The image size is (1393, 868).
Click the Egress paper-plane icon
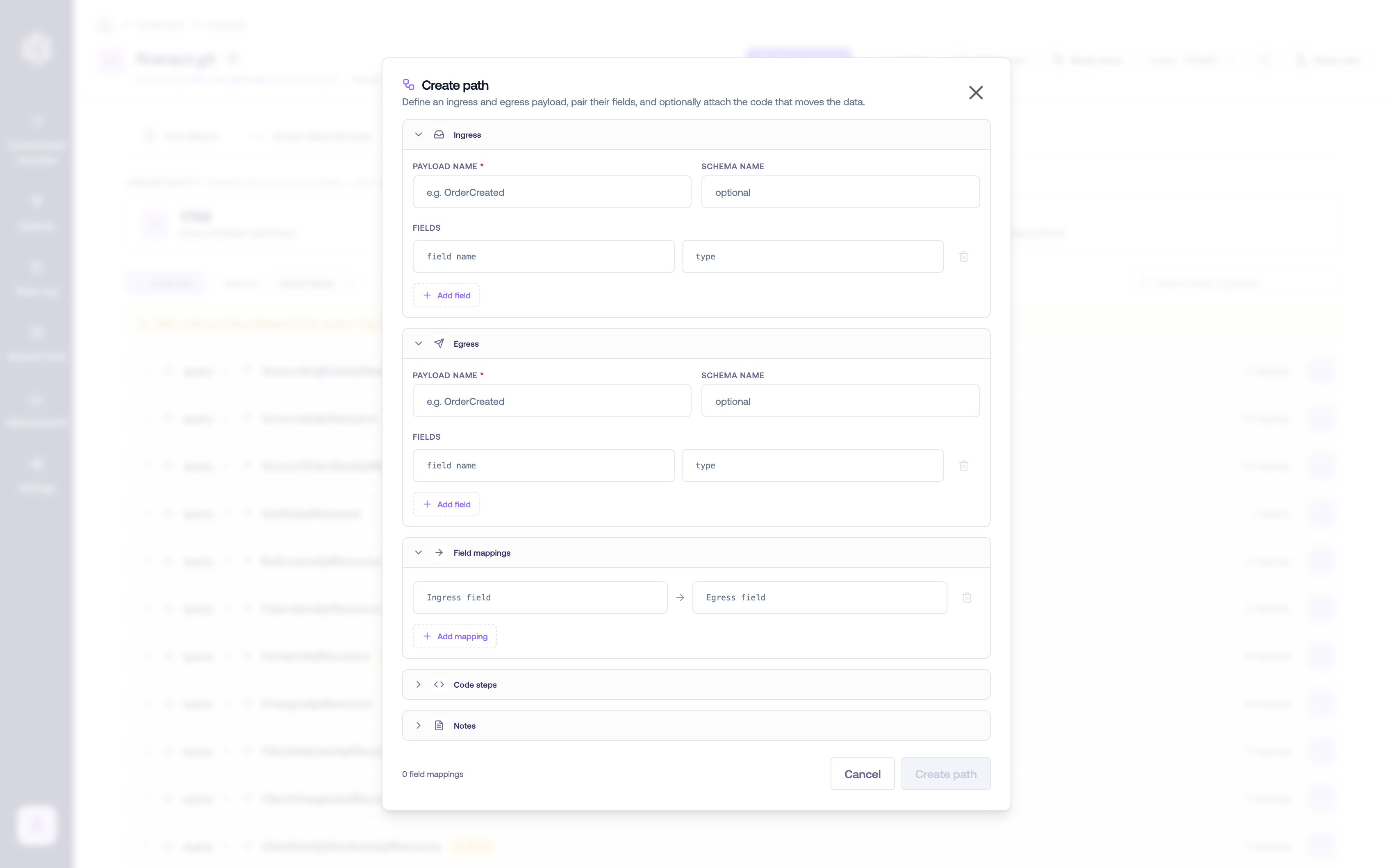[439, 343]
